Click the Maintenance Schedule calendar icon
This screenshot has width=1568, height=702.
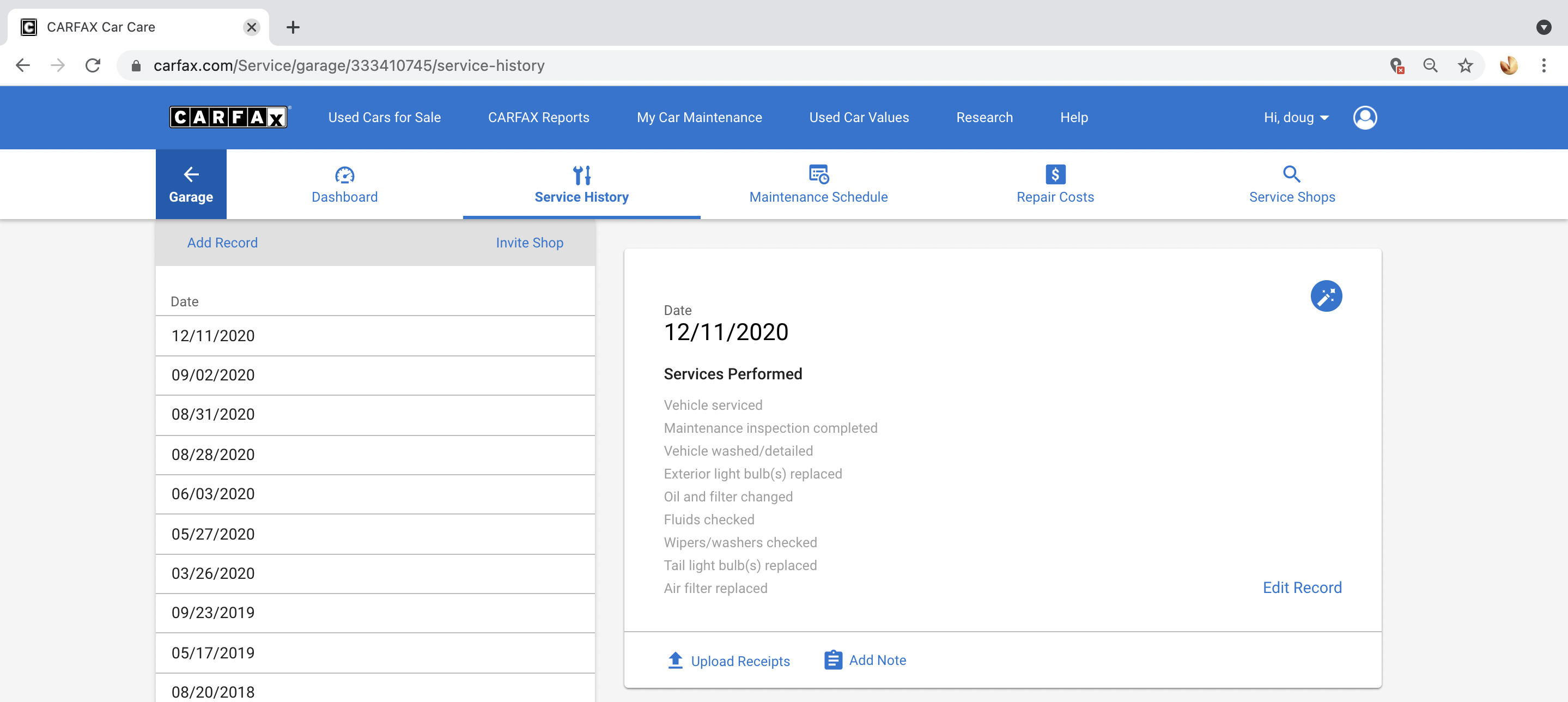[x=818, y=175]
